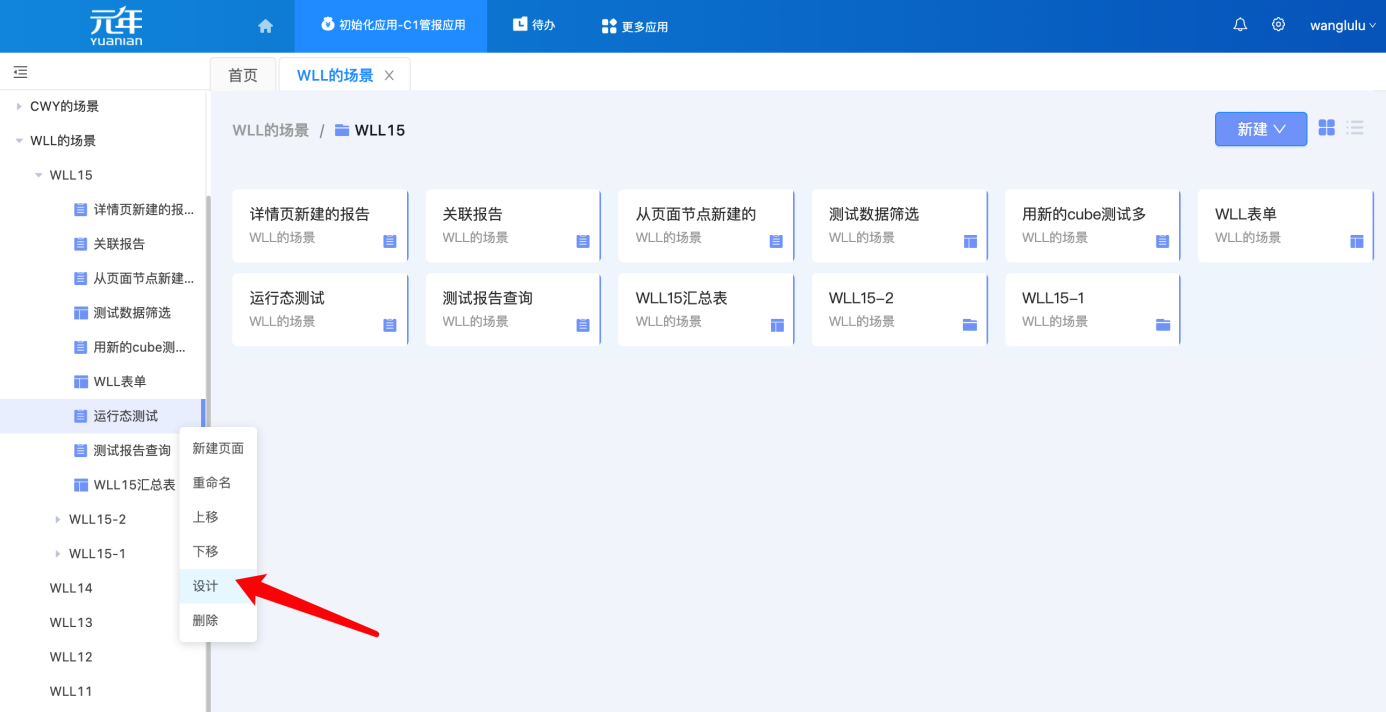Expand the CWY的场景 node in sidebar
This screenshot has width=1386, height=712.
18,106
